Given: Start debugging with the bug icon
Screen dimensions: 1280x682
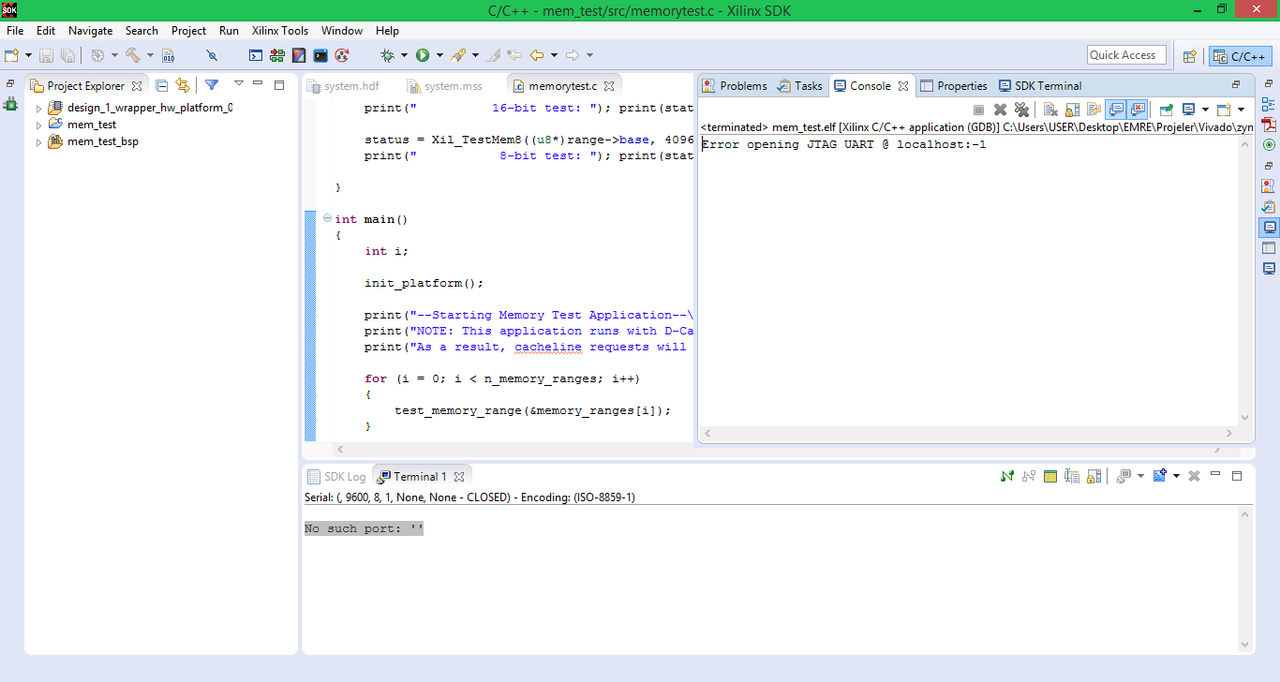Looking at the screenshot, I should click(387, 55).
